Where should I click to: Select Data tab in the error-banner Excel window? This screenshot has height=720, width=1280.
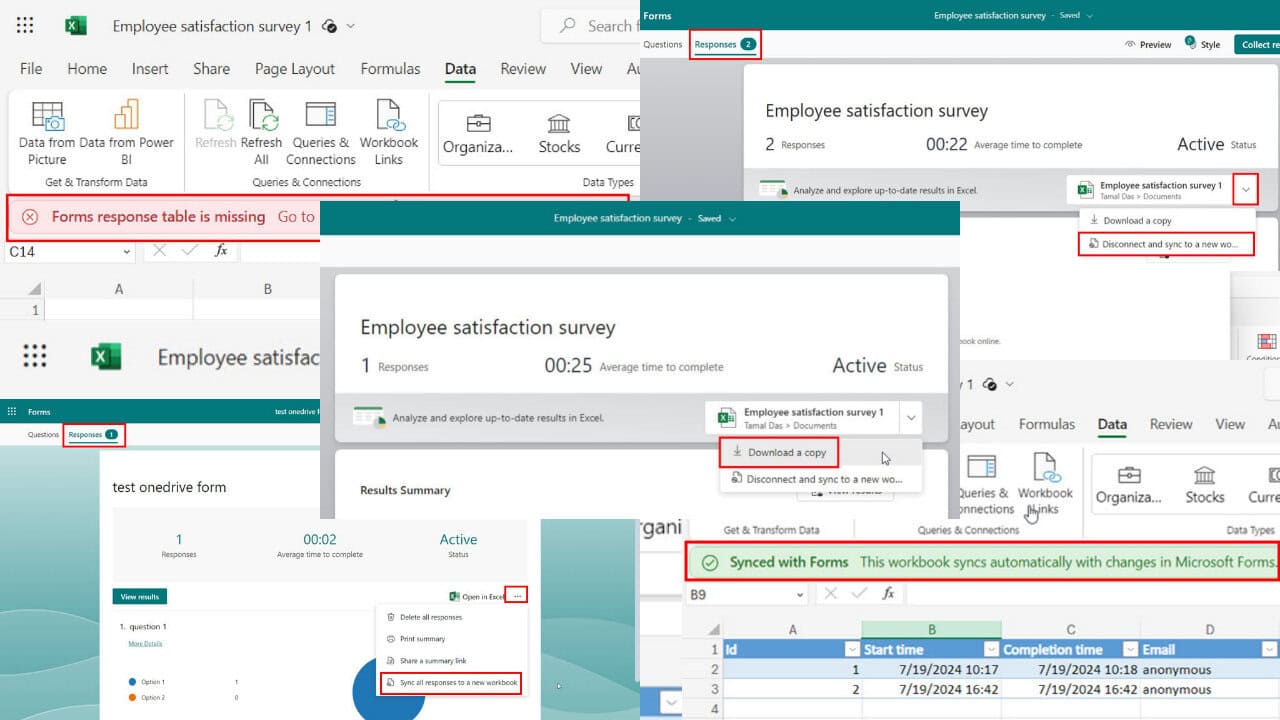[x=460, y=69]
